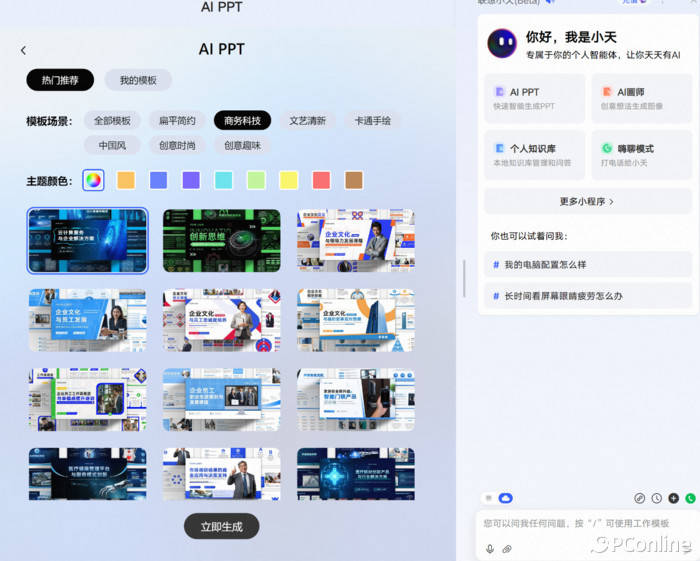The width and height of the screenshot is (700, 561).
Task: Select dark template with robotic hand
Action: tap(88, 474)
